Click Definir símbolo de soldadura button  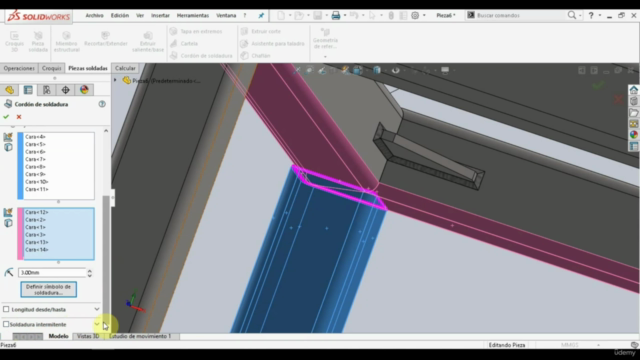tap(49, 289)
